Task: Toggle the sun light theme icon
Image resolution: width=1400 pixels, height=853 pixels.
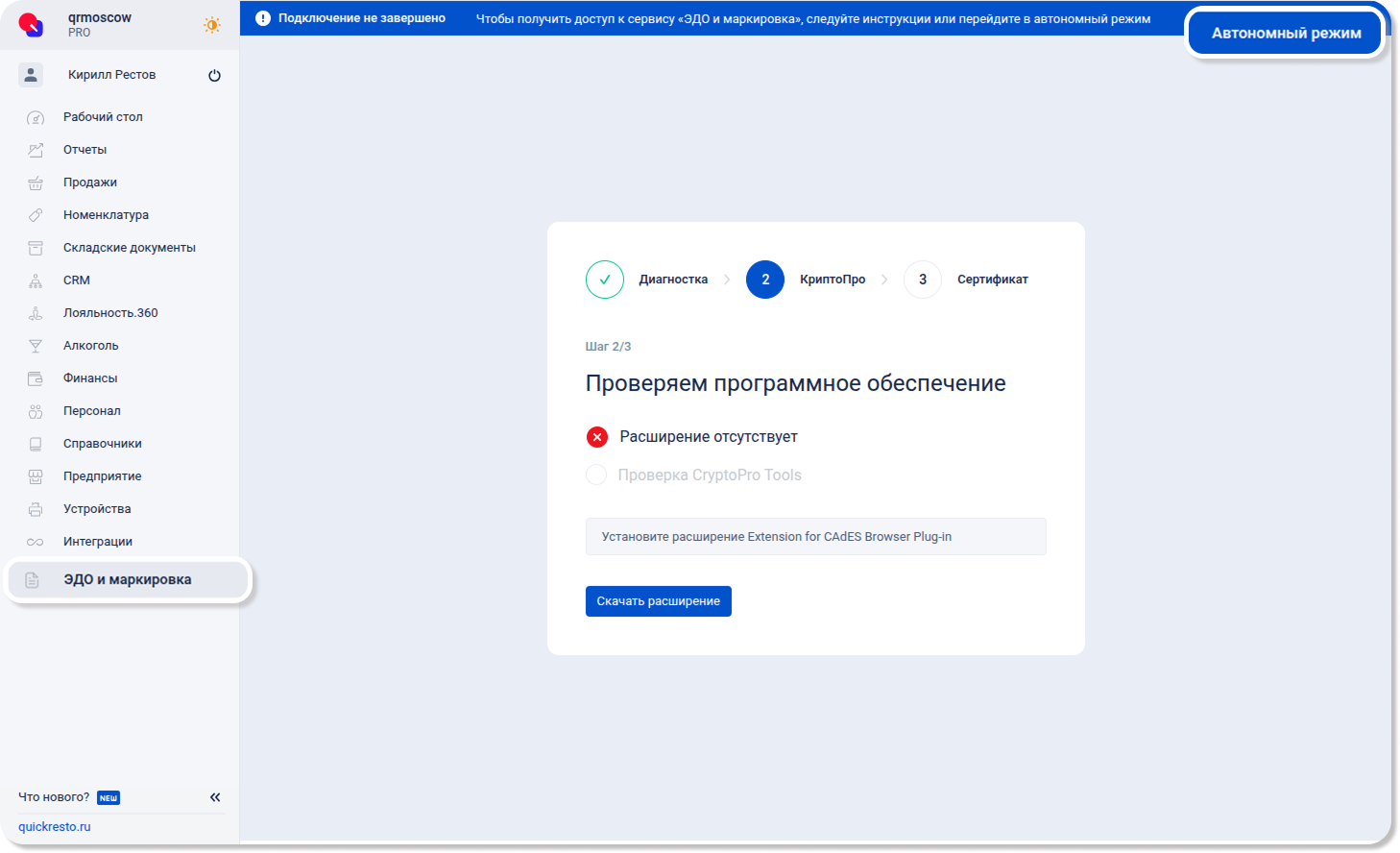Action: pyautogui.click(x=212, y=25)
